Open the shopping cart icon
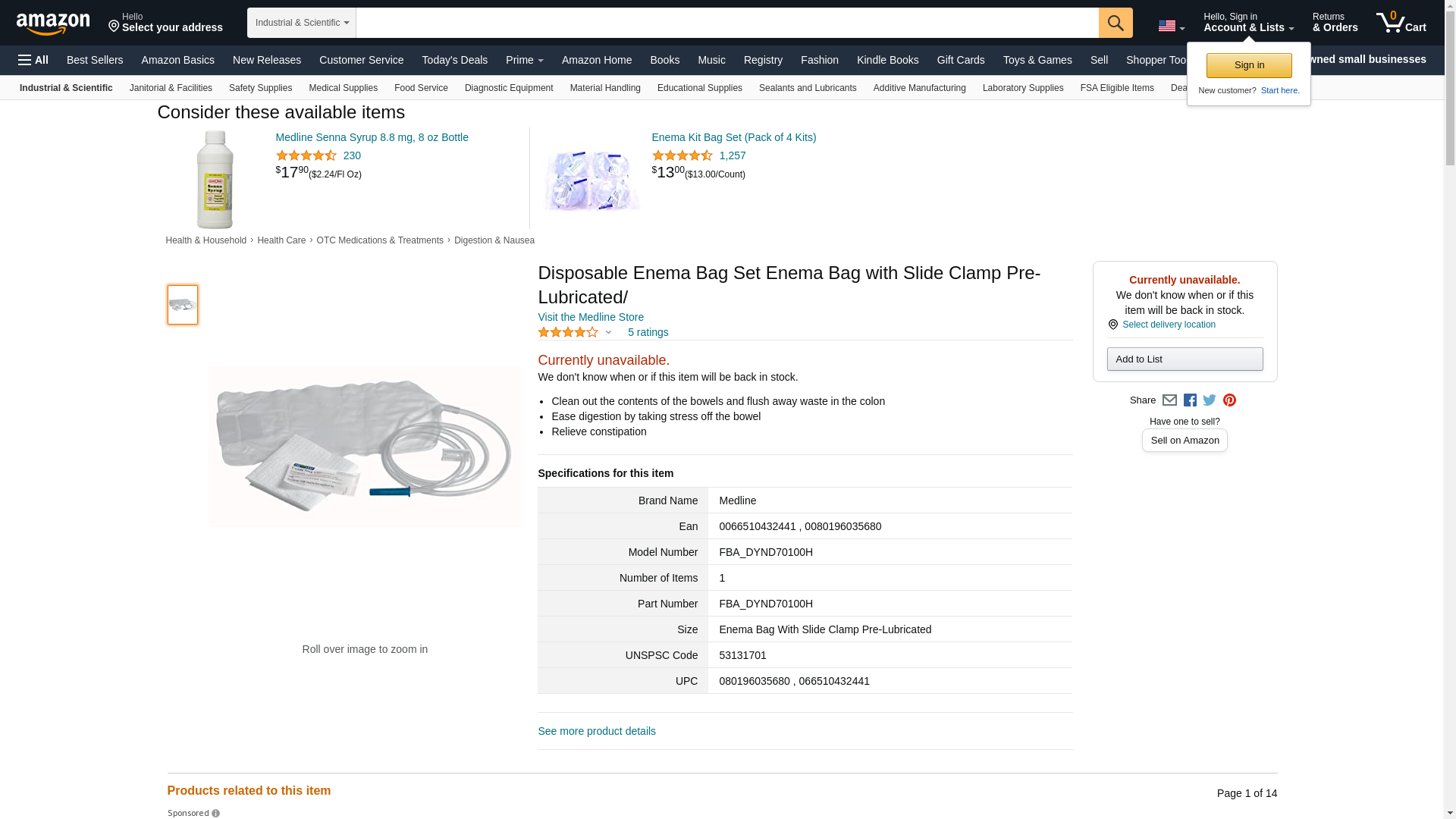The width and height of the screenshot is (1456, 819). [1401, 23]
